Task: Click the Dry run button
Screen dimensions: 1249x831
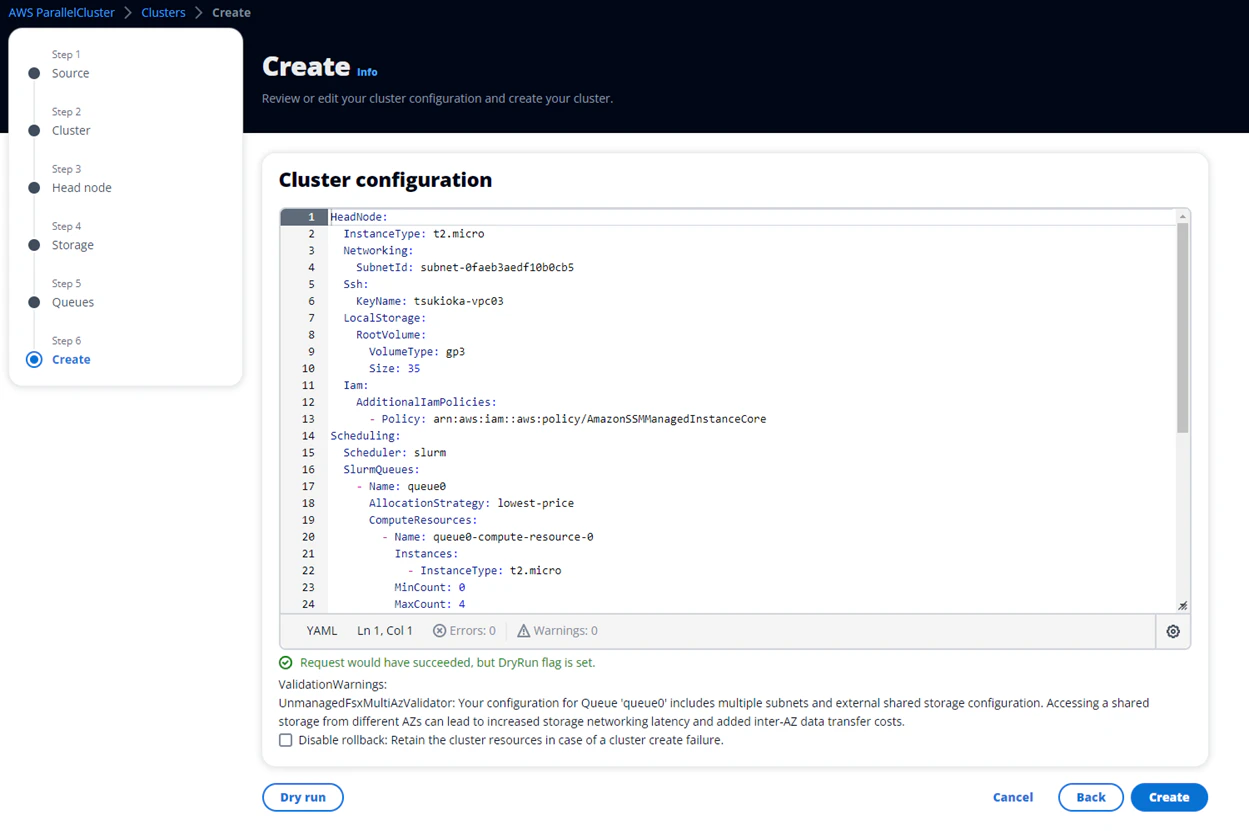Action: click(x=303, y=797)
